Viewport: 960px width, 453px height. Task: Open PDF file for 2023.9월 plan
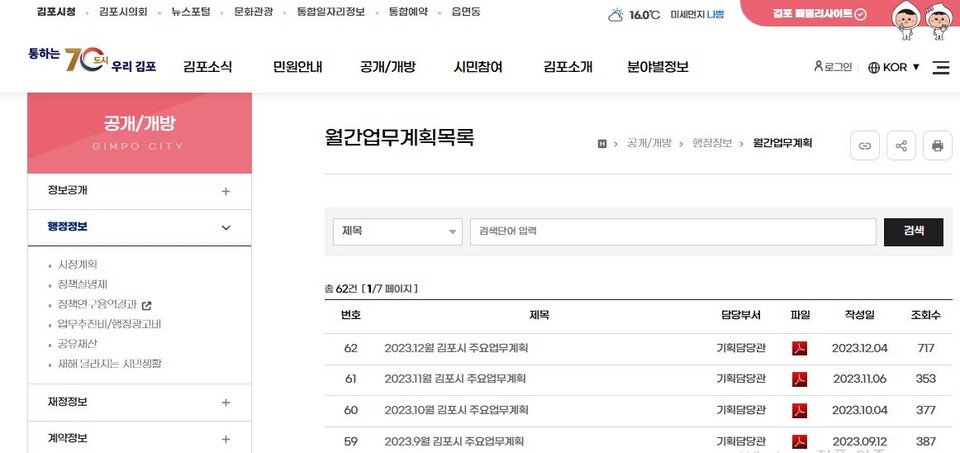point(800,441)
